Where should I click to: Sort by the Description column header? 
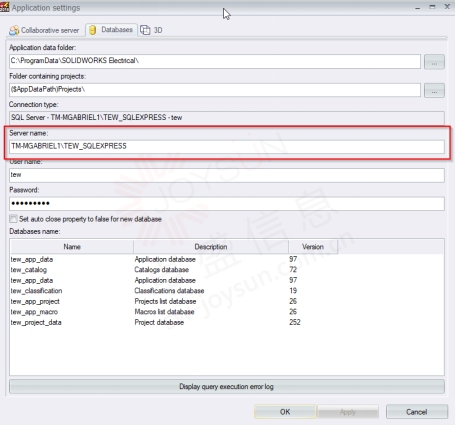click(211, 247)
